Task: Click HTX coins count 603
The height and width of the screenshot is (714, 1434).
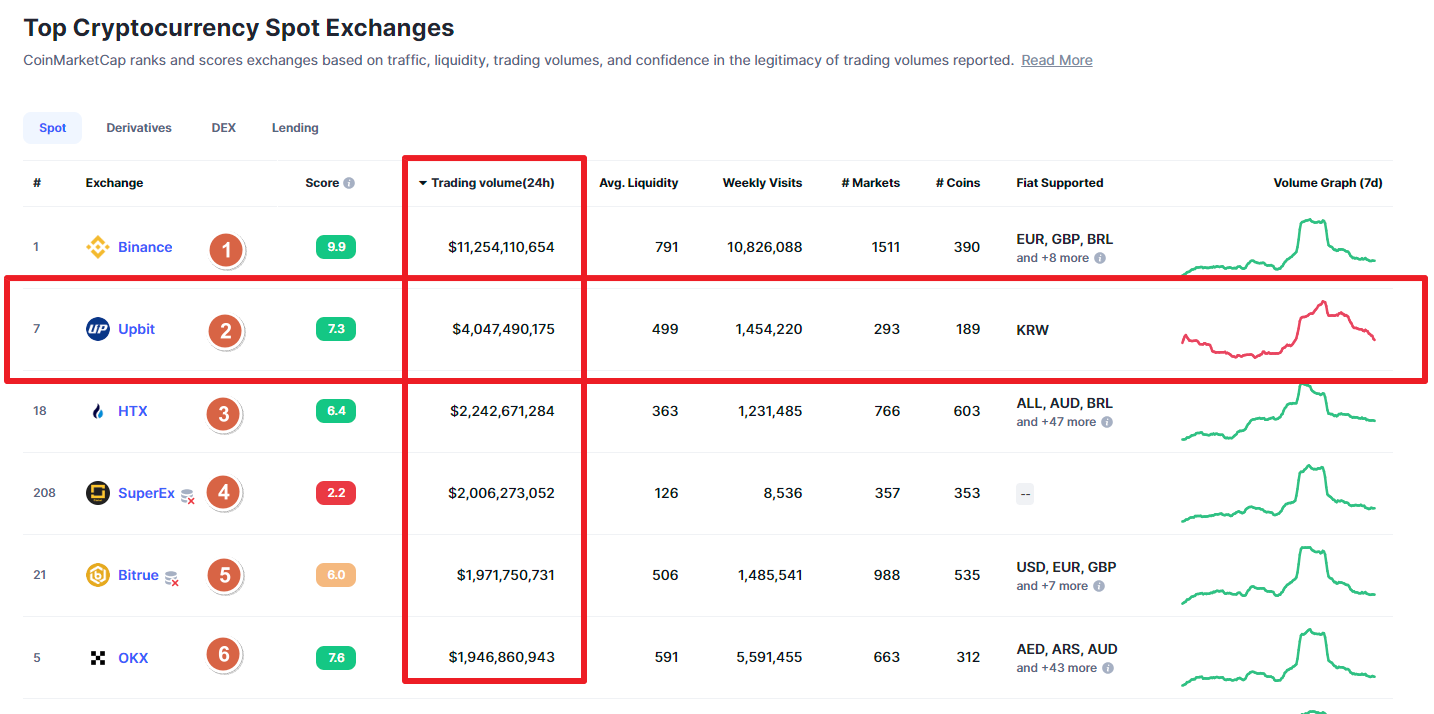Action: [x=967, y=411]
